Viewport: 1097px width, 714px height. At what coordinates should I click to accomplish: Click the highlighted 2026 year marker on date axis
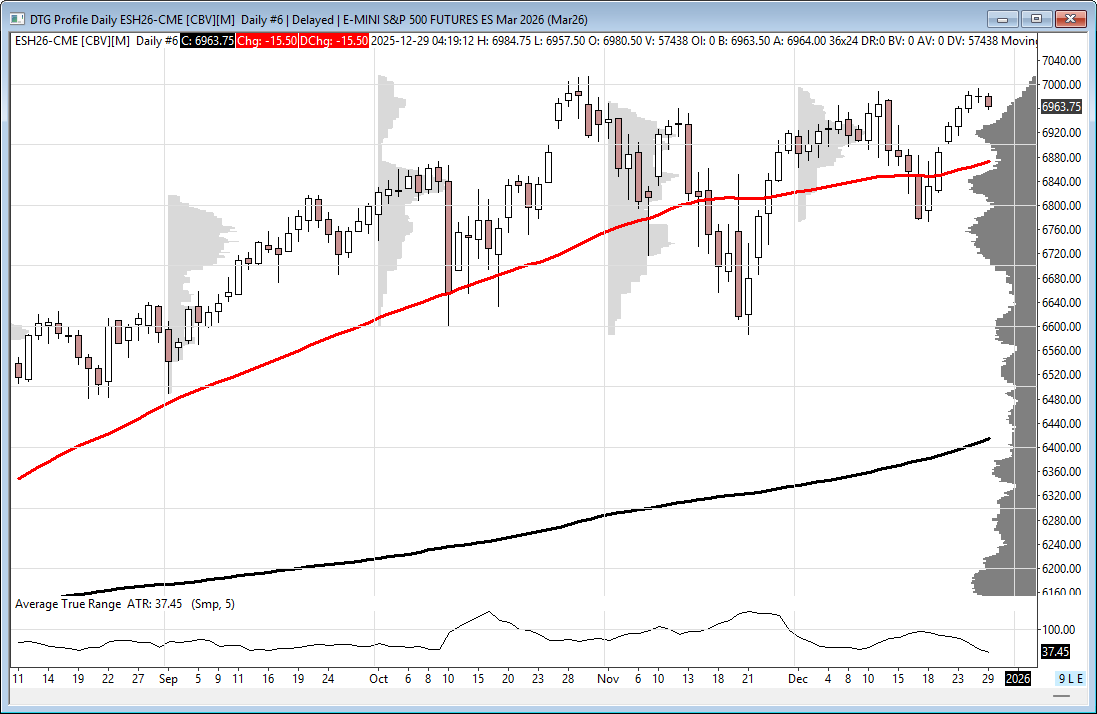tap(1018, 678)
